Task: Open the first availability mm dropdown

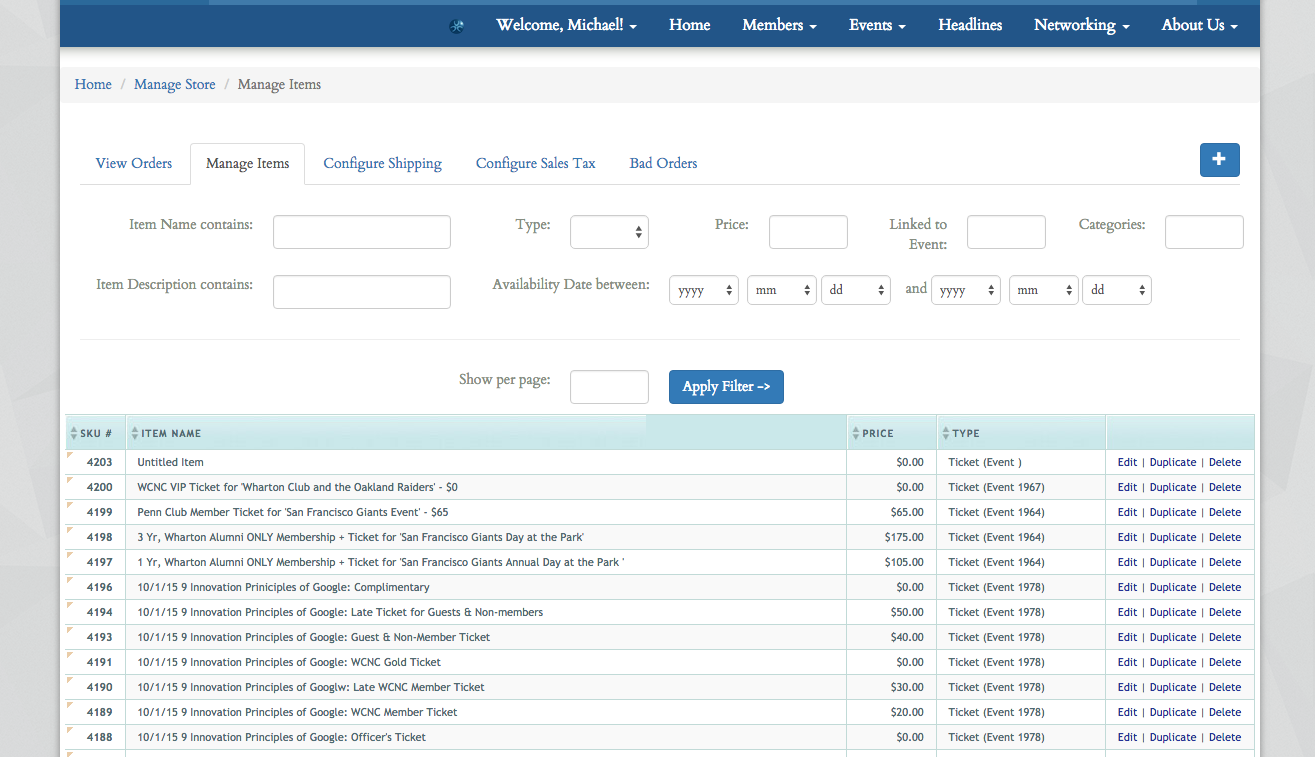Action: (782, 290)
